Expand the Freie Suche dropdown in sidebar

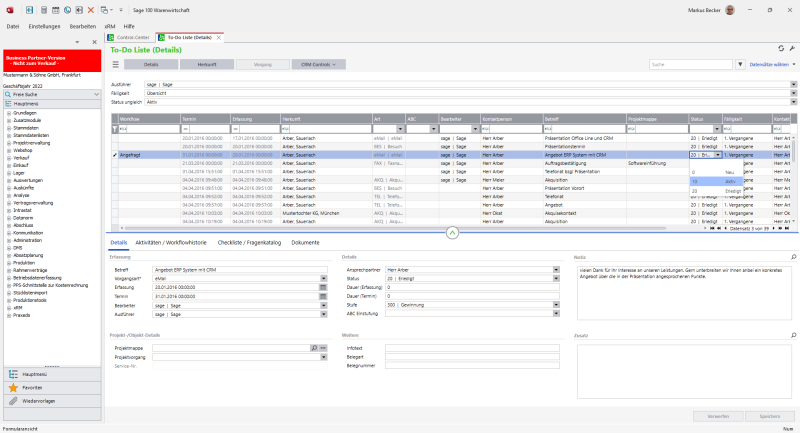96,94
